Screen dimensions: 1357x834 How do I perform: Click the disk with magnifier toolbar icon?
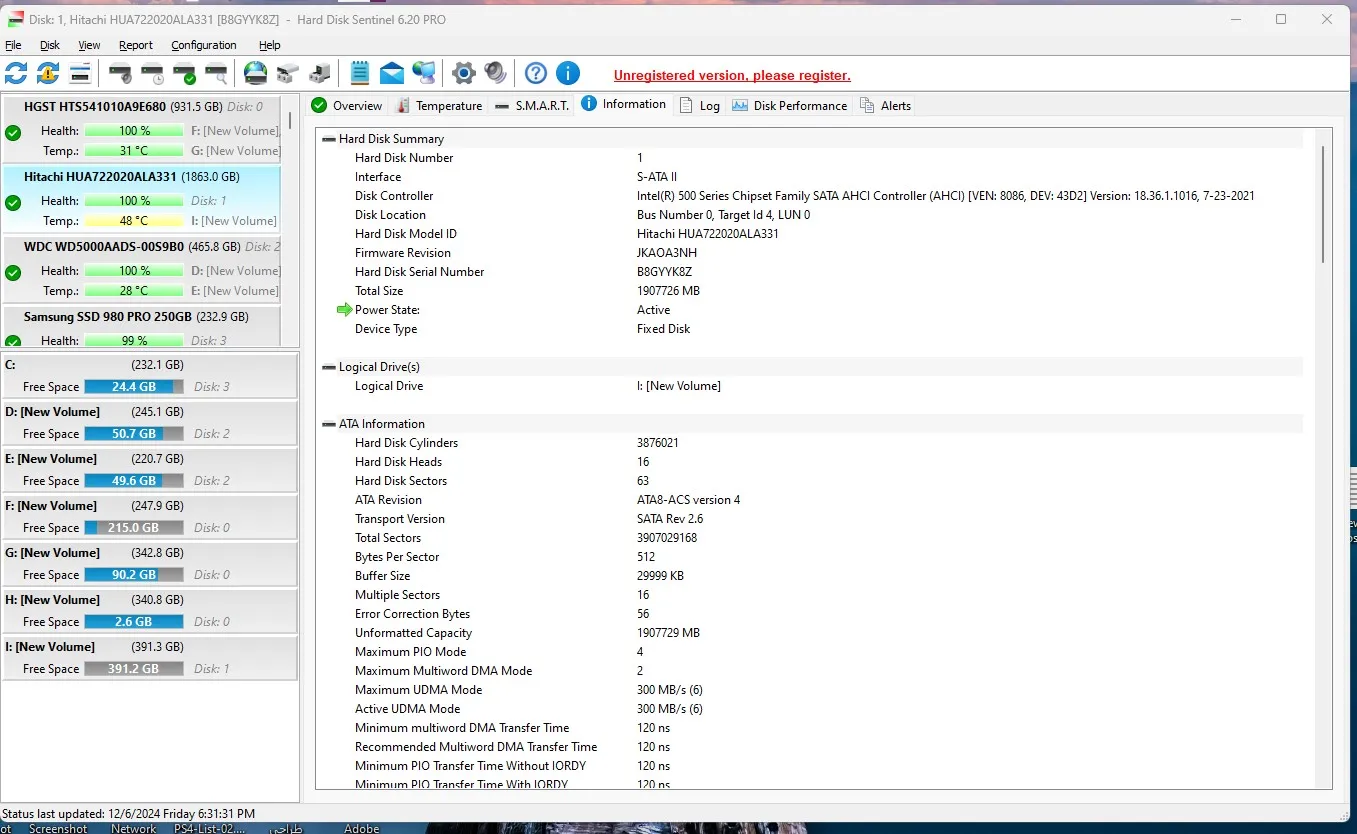coord(216,73)
